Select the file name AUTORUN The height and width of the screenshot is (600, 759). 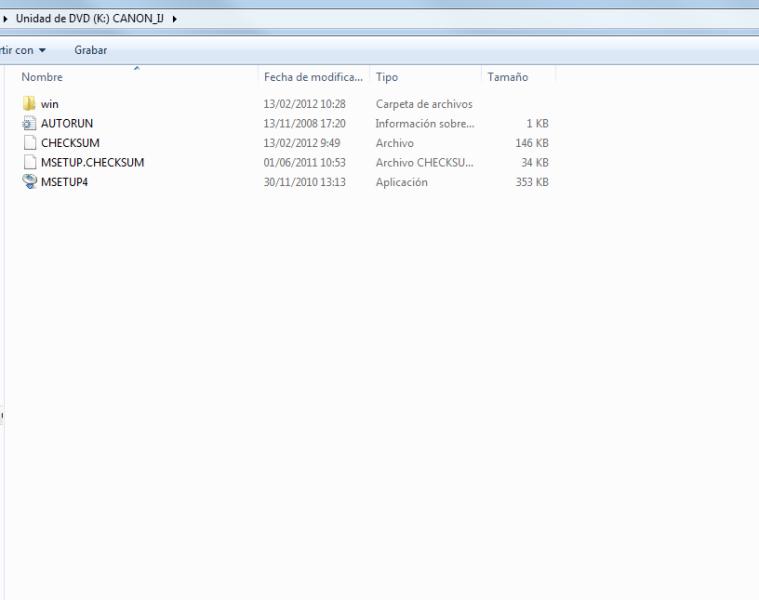pos(67,123)
